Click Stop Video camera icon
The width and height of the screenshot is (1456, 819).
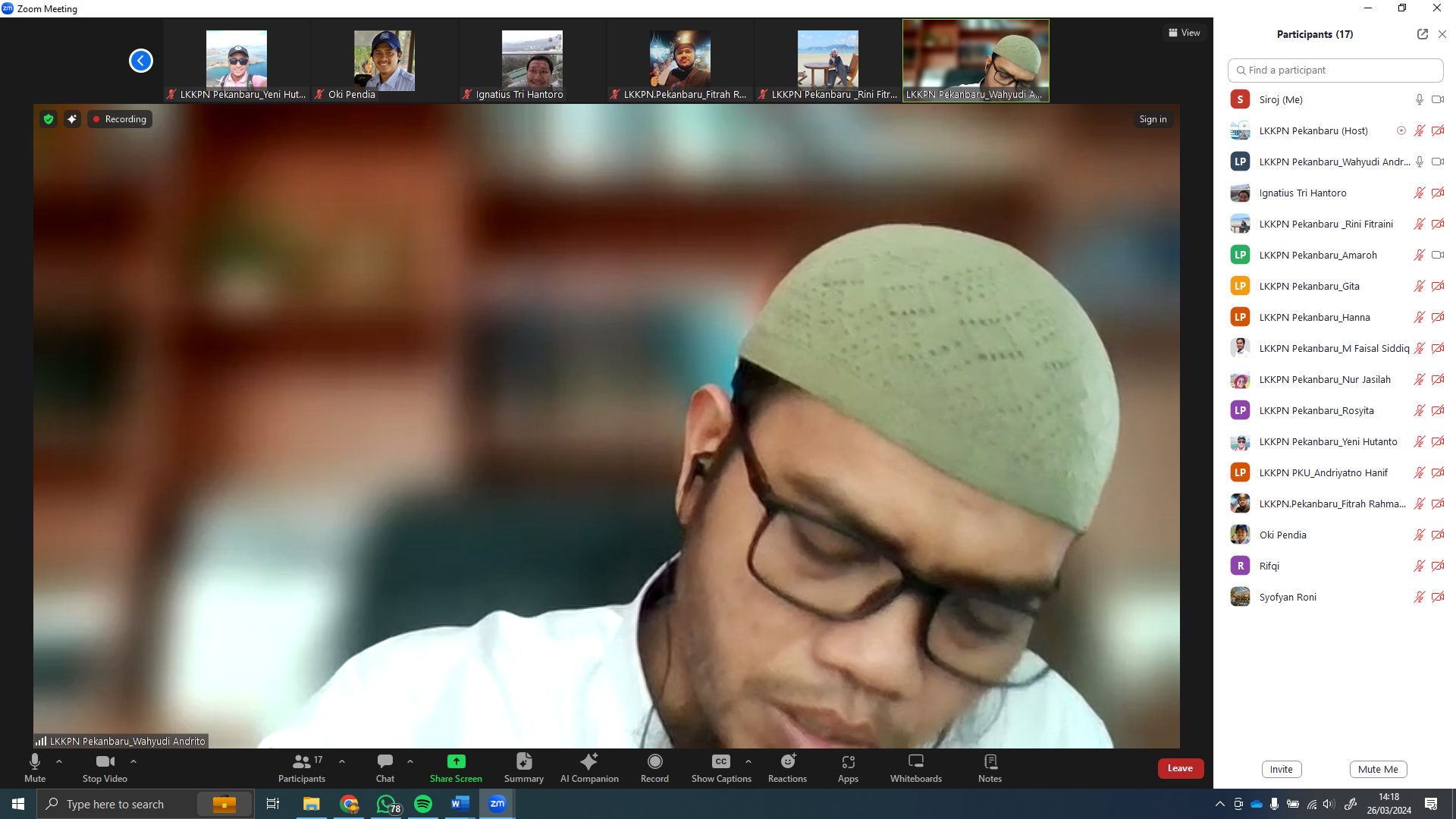[105, 761]
